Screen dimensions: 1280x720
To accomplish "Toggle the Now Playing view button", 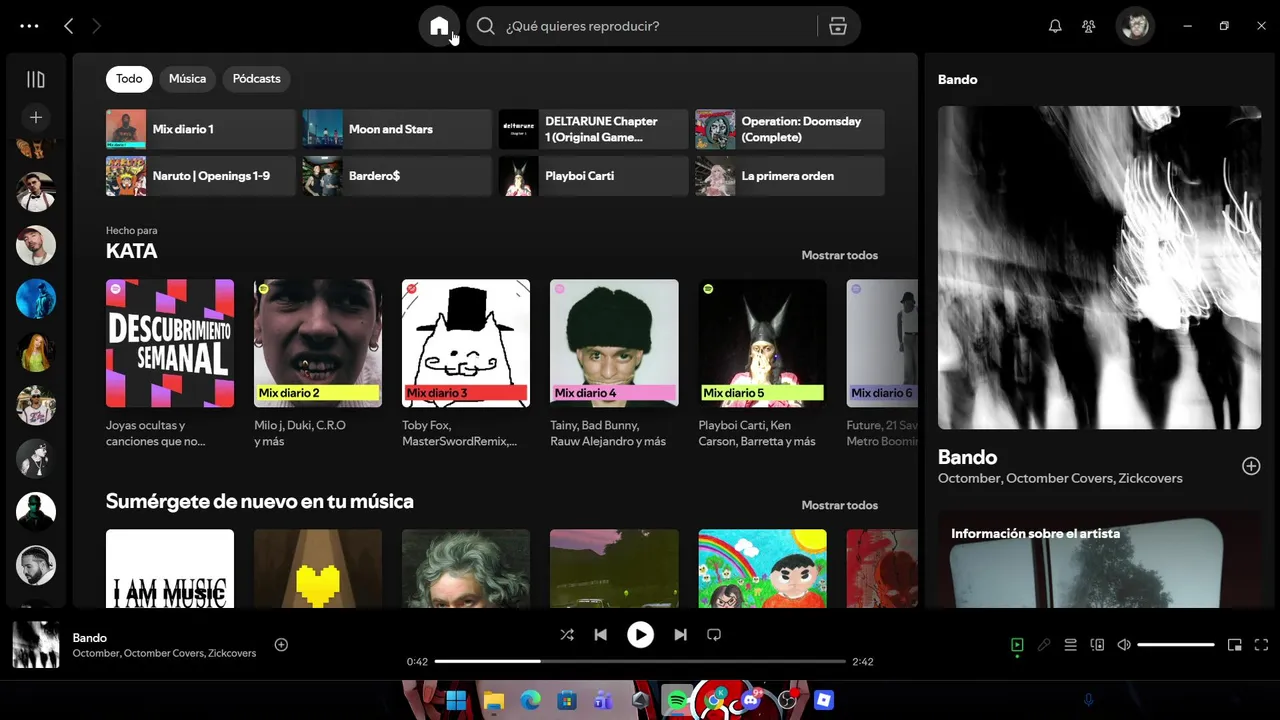I will point(1017,645).
